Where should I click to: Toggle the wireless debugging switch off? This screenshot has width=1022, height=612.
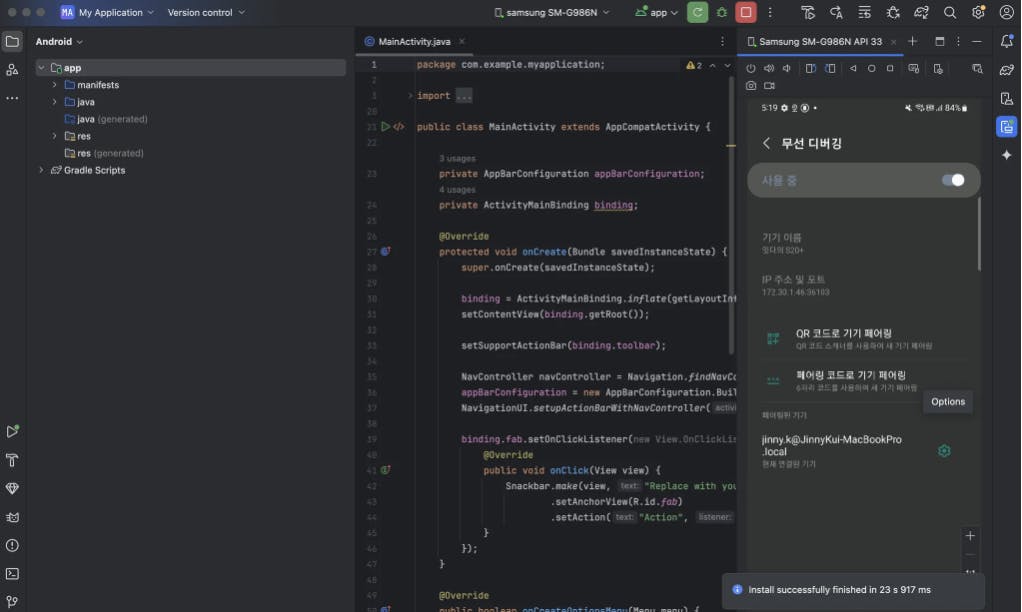point(953,180)
